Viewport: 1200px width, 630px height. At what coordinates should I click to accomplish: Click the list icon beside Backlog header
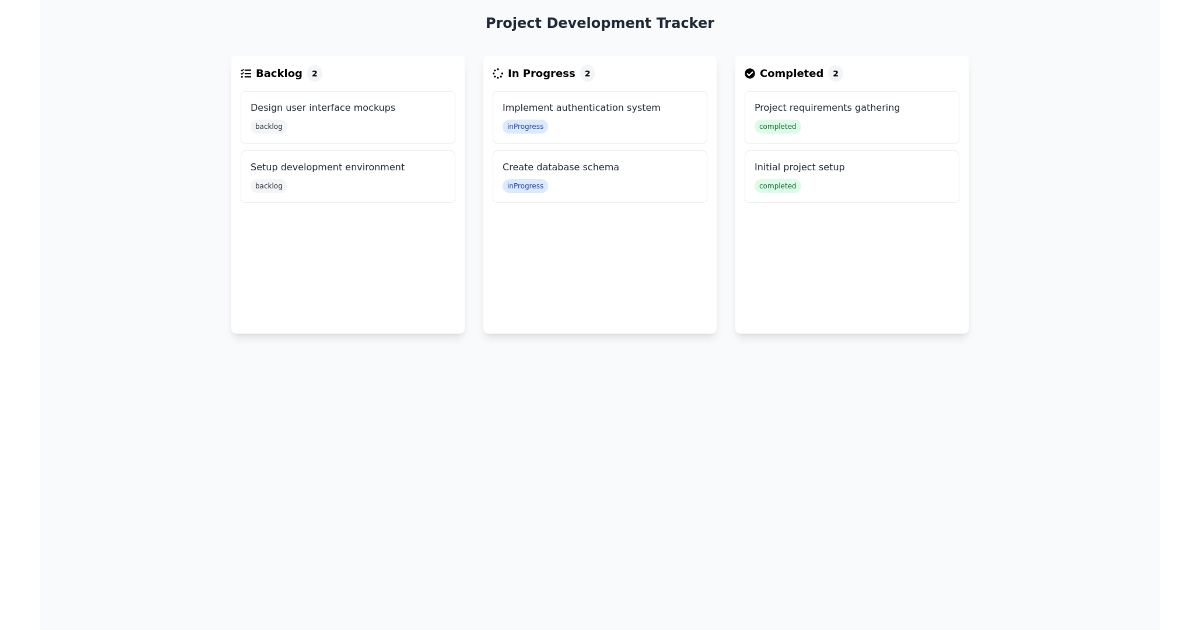coord(246,73)
